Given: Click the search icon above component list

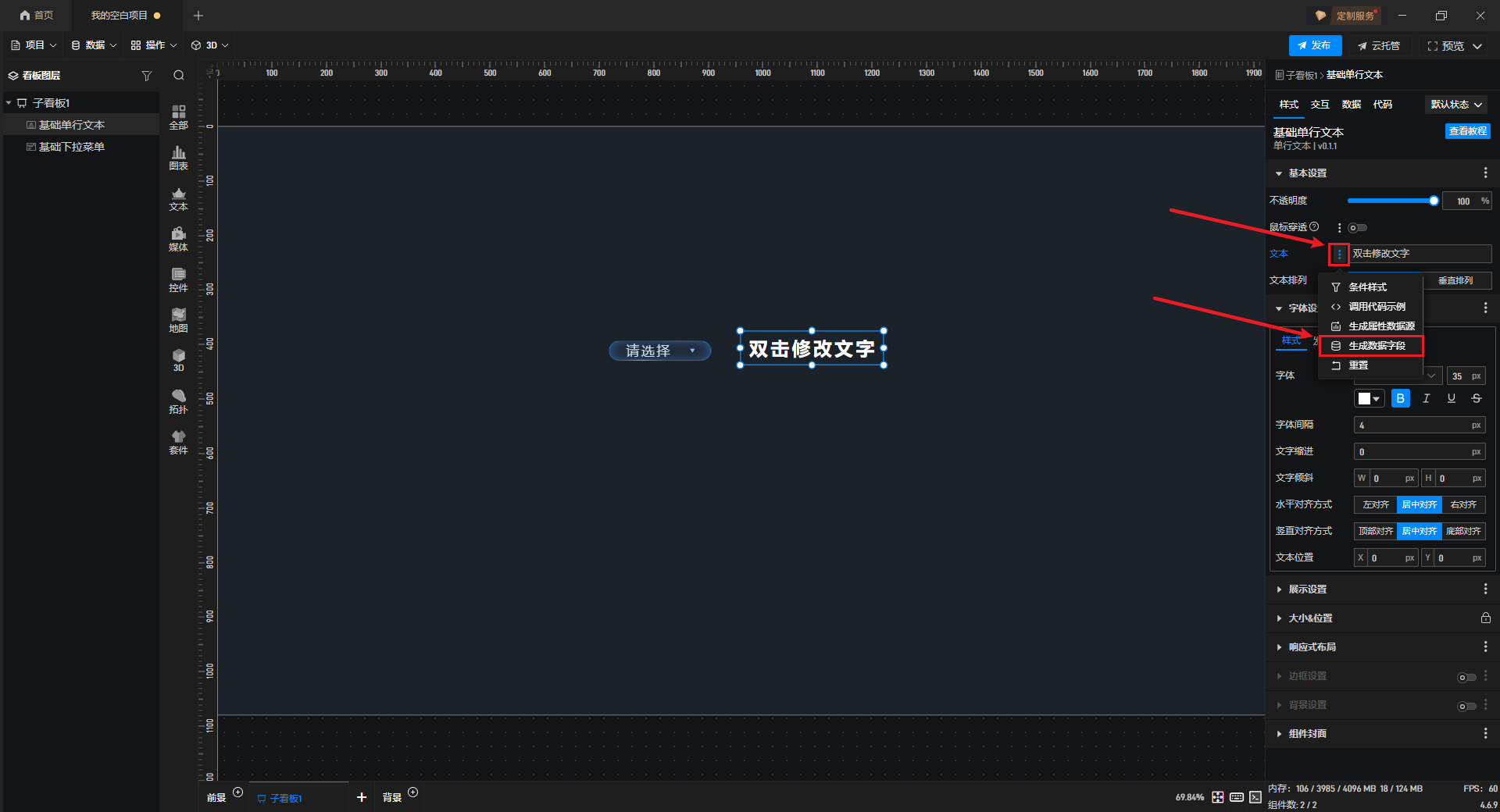Looking at the screenshot, I should point(179,76).
